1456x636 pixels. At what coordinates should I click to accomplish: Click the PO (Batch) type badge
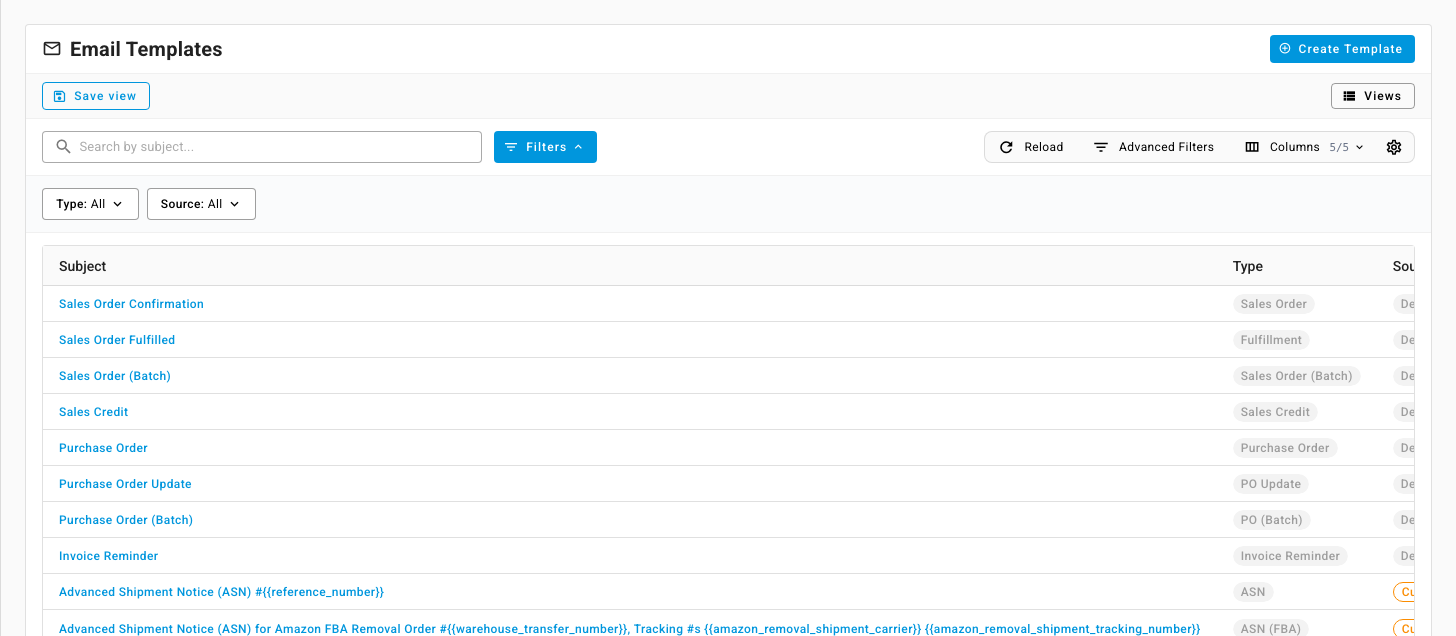pos(1272,520)
